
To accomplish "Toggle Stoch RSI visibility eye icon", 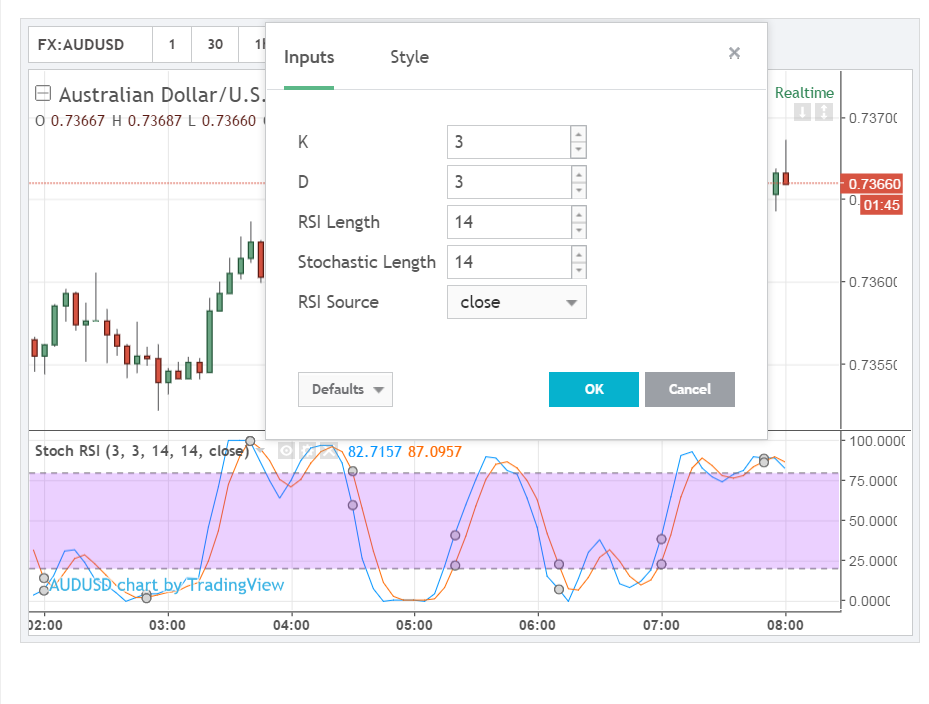I will (286, 451).
